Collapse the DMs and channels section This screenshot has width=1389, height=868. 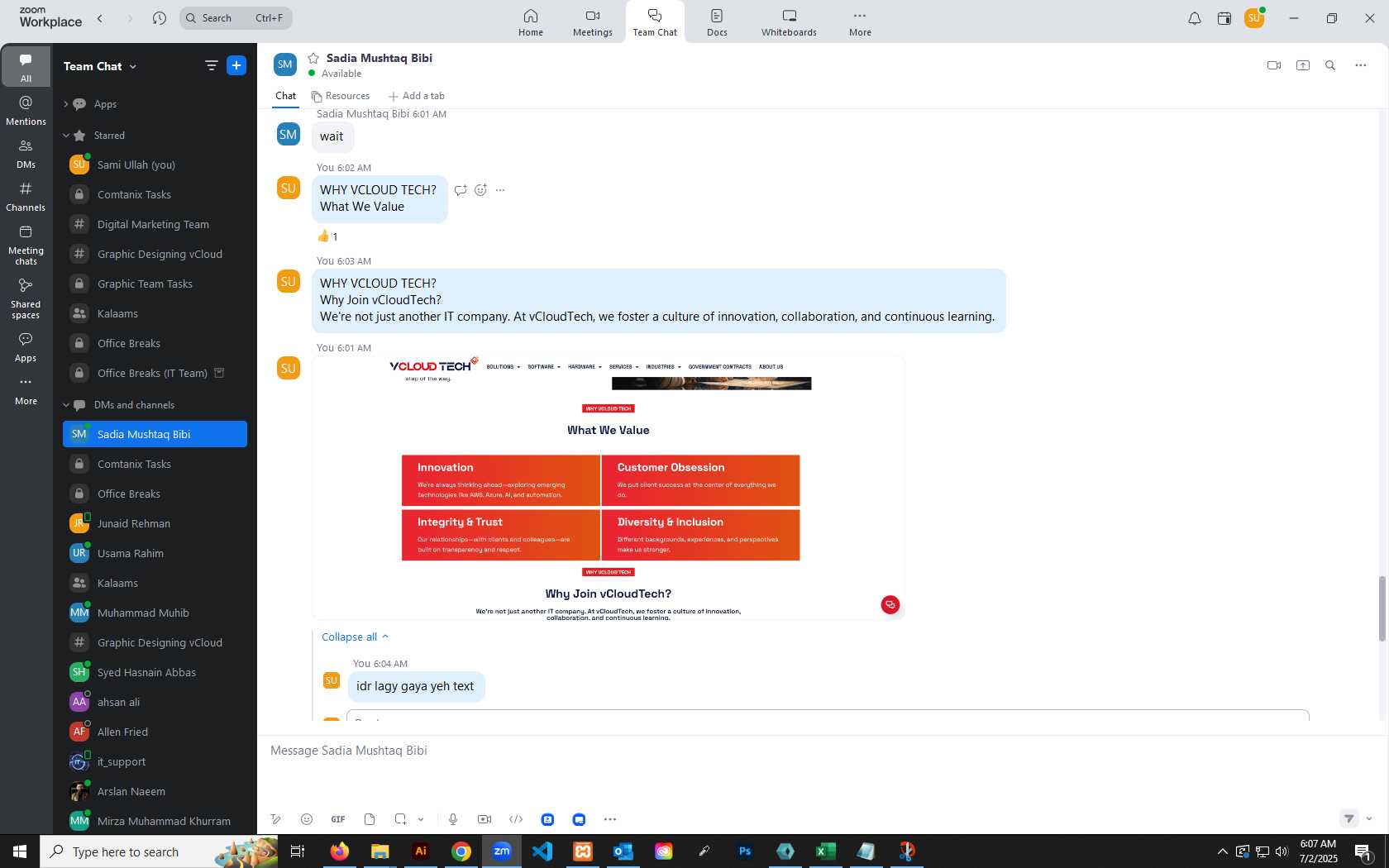click(66, 405)
